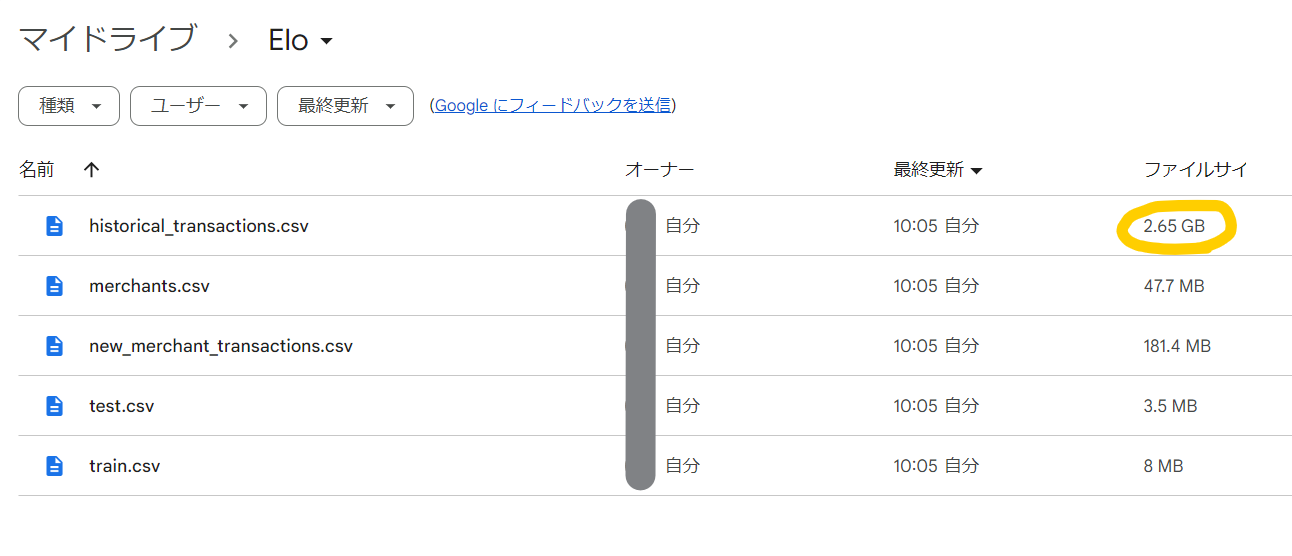1292x556 pixels.
Task: Sort files by 名前 column header
Action: (37, 170)
